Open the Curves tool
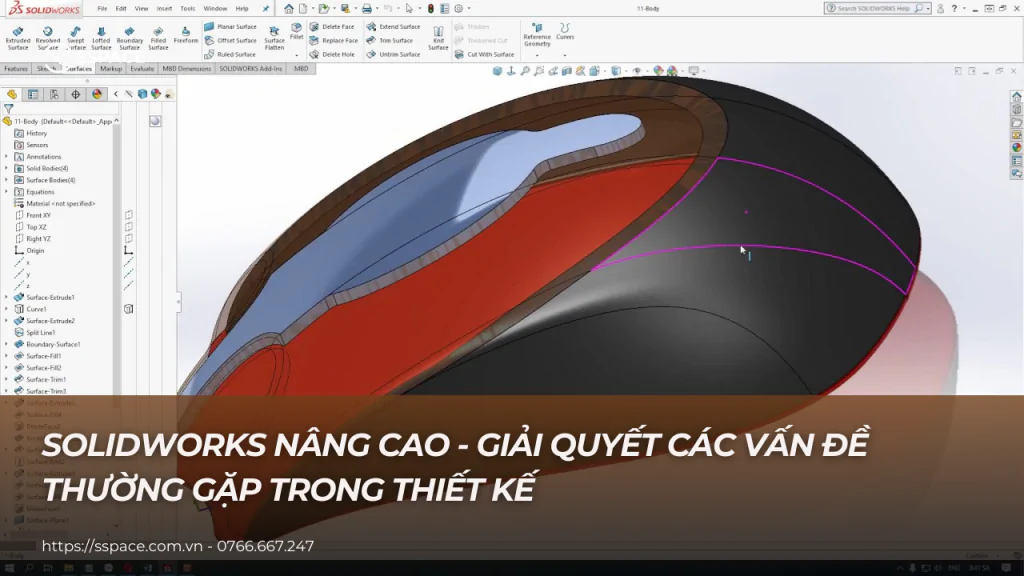The image size is (1024, 576). pos(565,31)
